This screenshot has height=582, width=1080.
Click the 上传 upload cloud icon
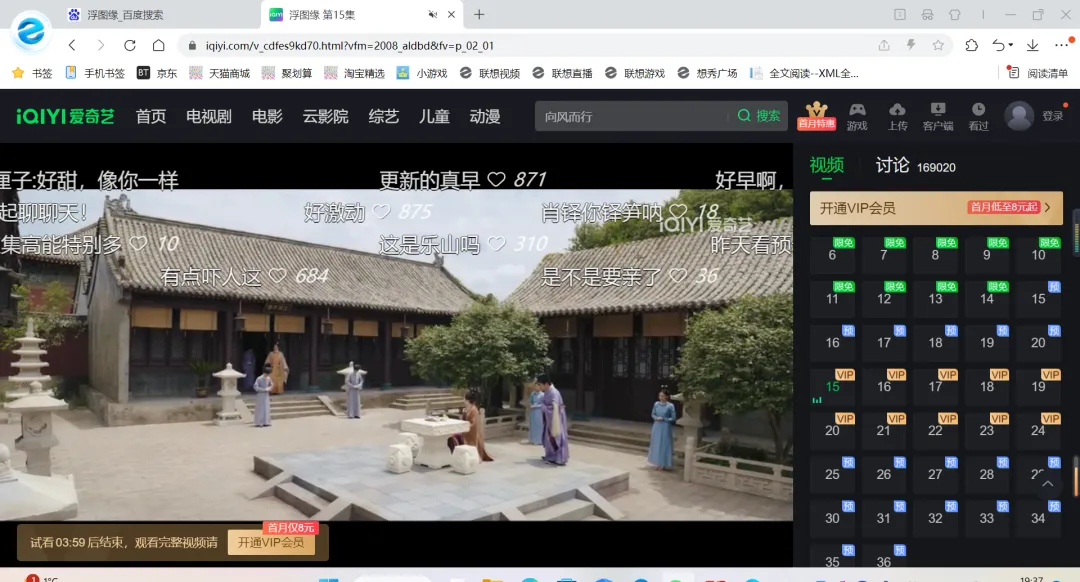pos(897,116)
